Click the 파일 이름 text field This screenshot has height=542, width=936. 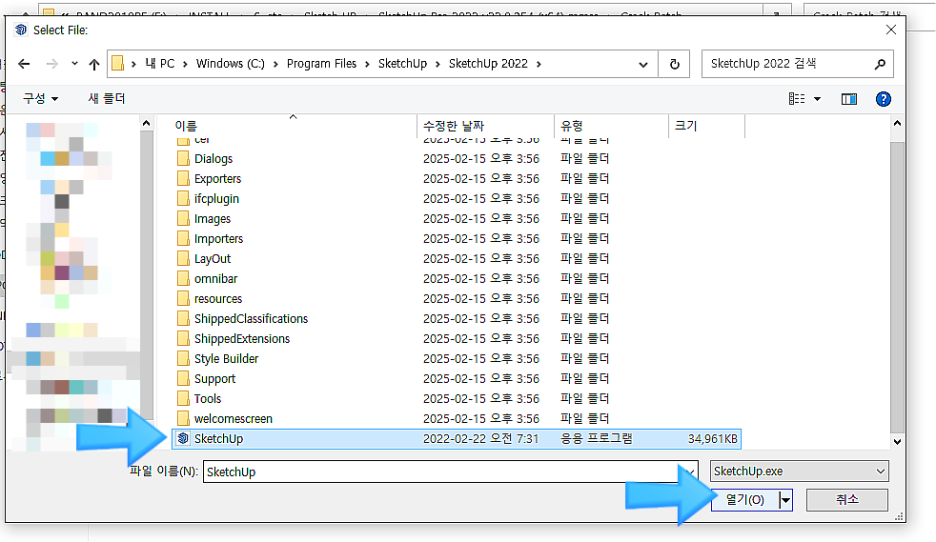click(x=450, y=472)
